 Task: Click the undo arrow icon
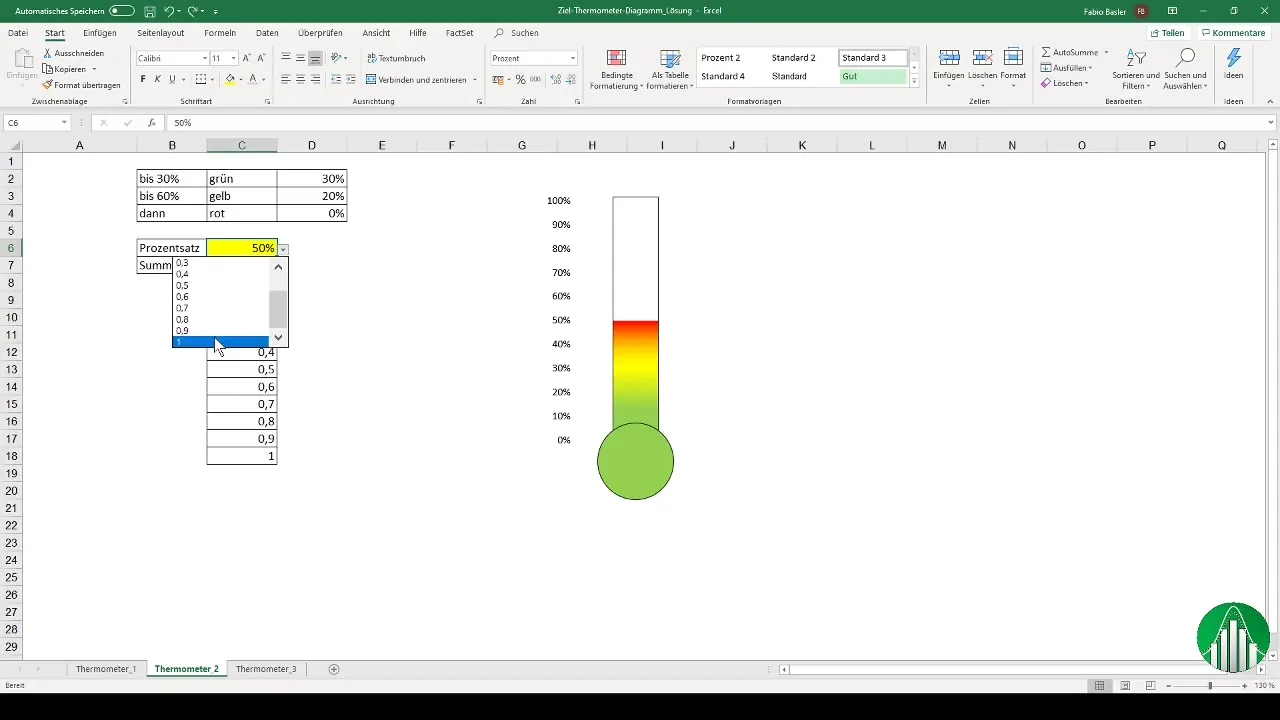(x=169, y=10)
